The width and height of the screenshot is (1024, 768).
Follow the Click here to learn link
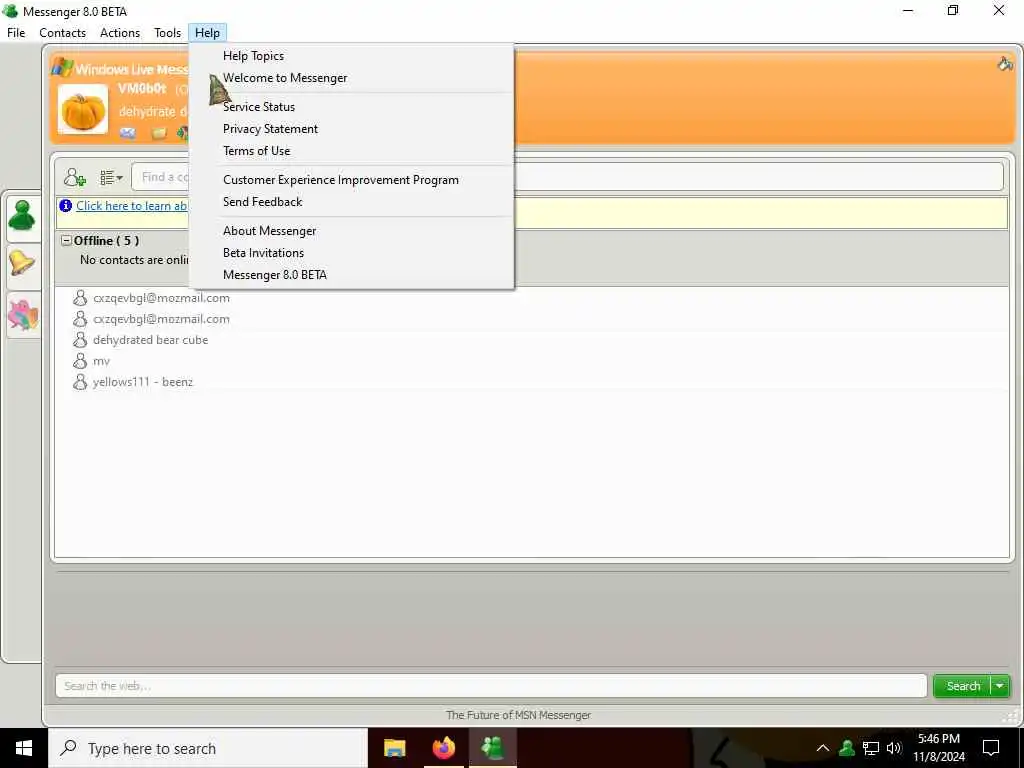(x=131, y=206)
